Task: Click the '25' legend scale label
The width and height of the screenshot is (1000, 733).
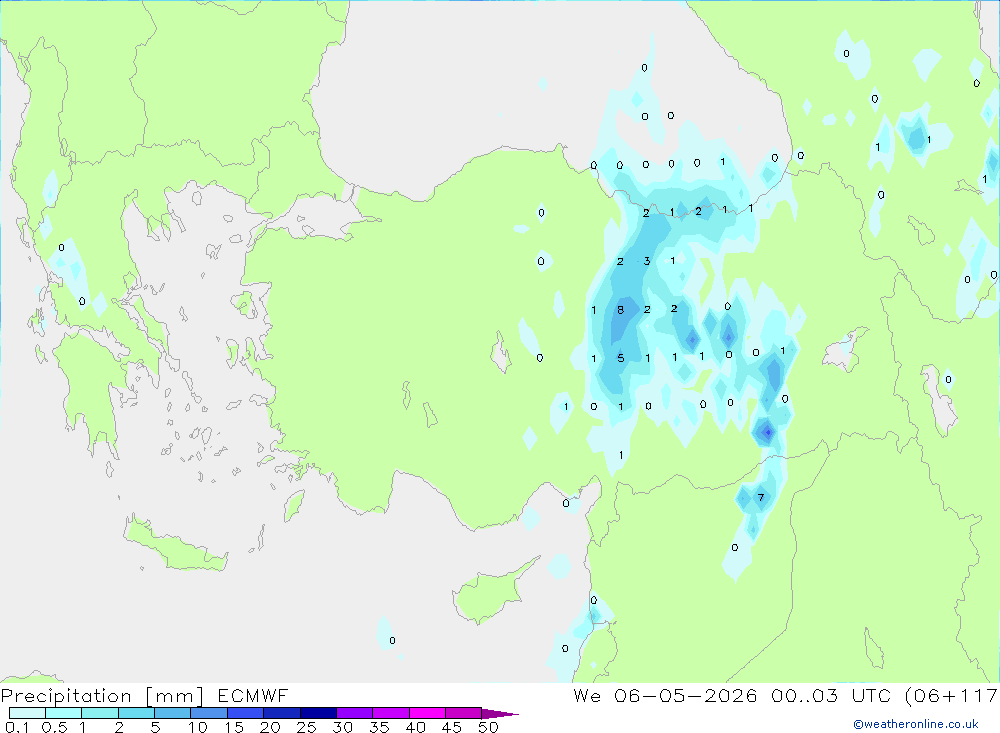Action: (307, 727)
